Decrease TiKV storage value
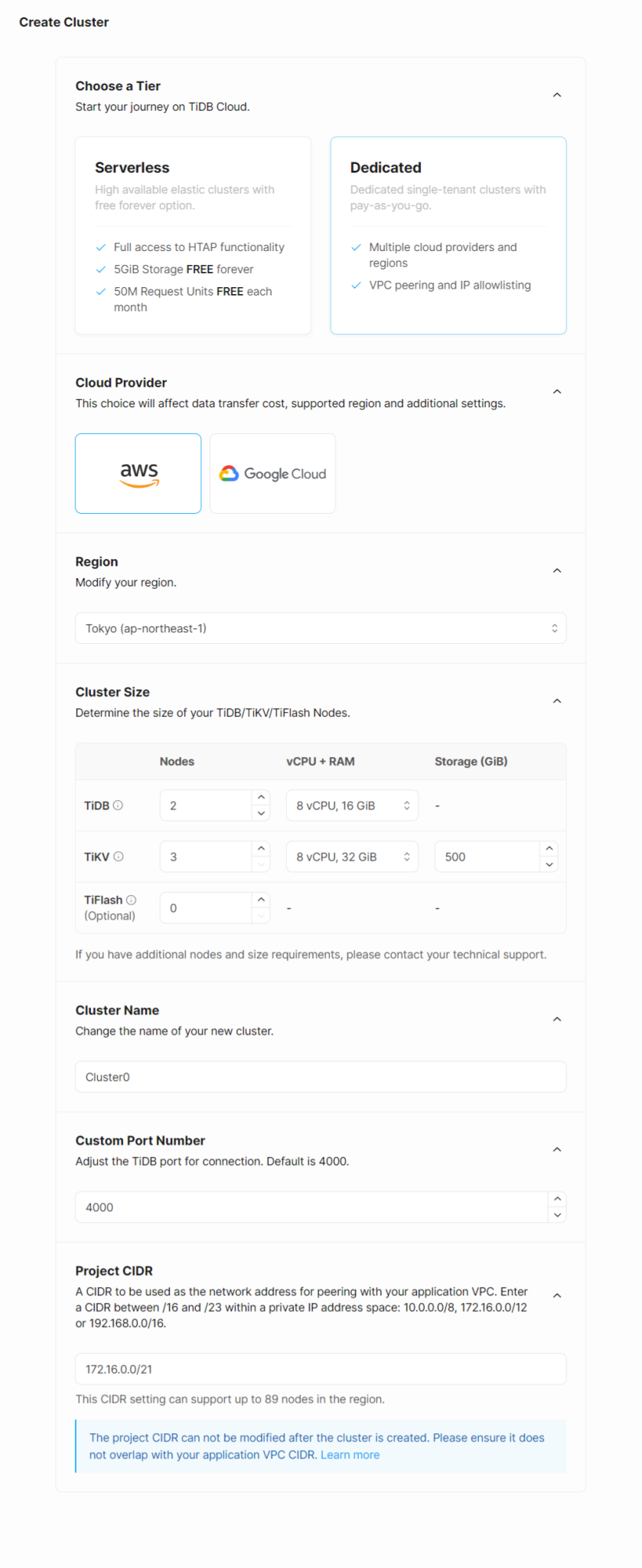The image size is (642, 1568). click(x=549, y=864)
